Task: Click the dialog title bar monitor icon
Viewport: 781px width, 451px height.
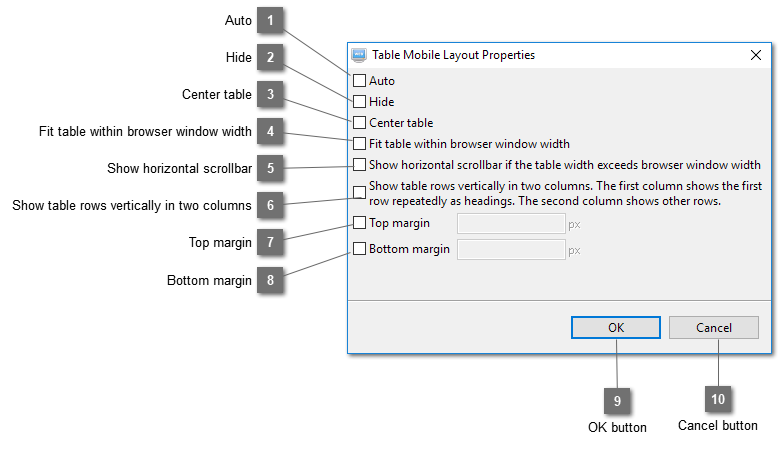Action: click(359, 55)
